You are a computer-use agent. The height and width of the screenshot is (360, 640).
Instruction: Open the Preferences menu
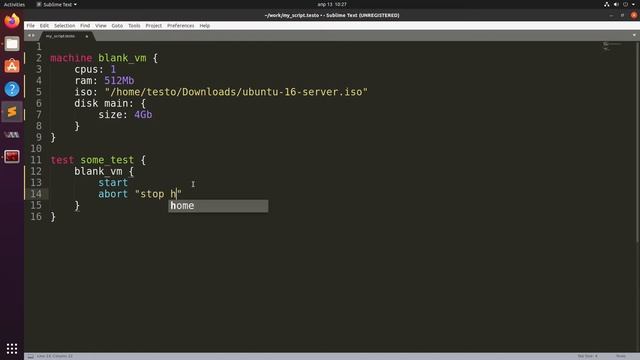[180, 26]
